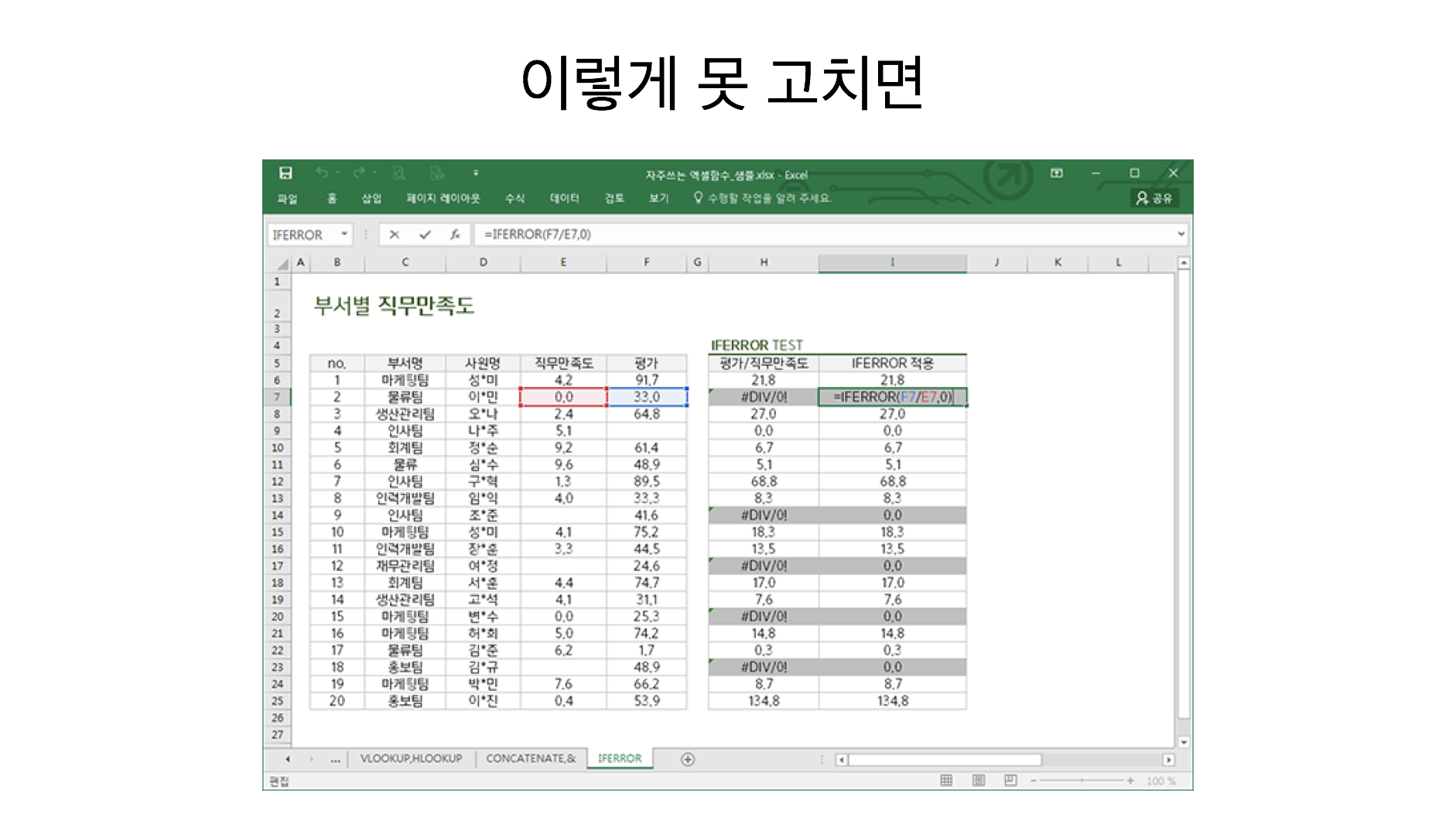Click the 공유 share button
Image resolution: width=1456 pixels, height=814 pixels.
[1154, 199]
